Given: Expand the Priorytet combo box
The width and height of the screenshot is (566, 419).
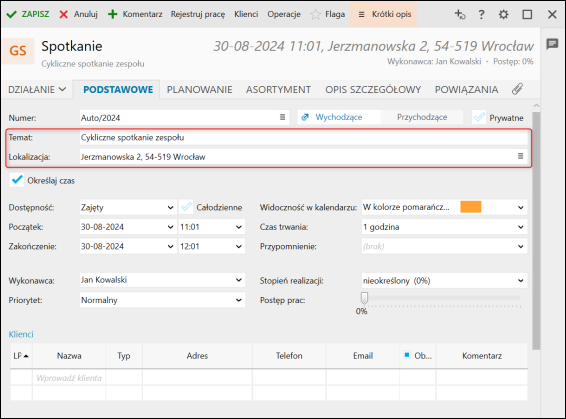Looking at the screenshot, I should [x=162, y=300].
